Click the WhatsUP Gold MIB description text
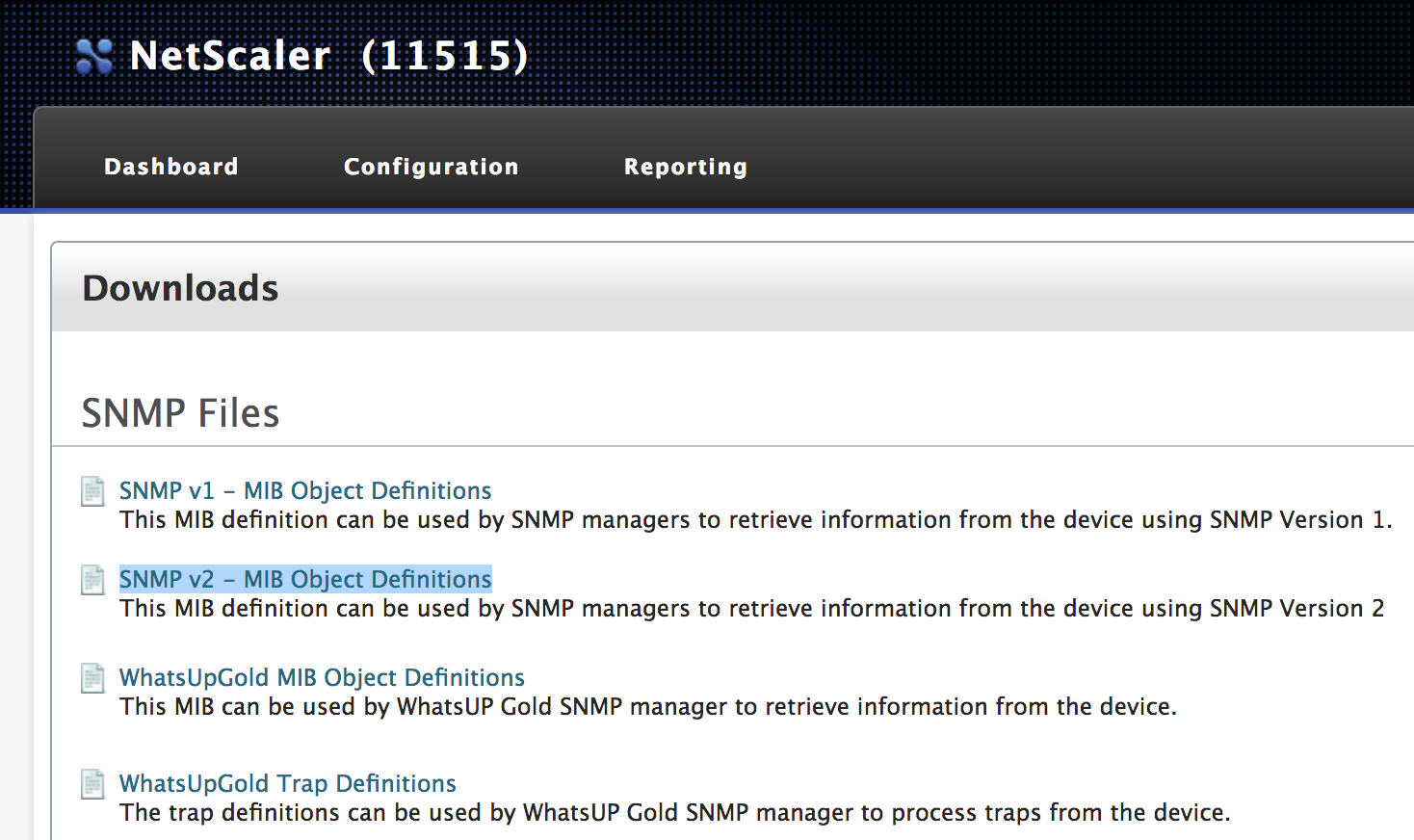The width and height of the screenshot is (1414, 840). [647, 706]
